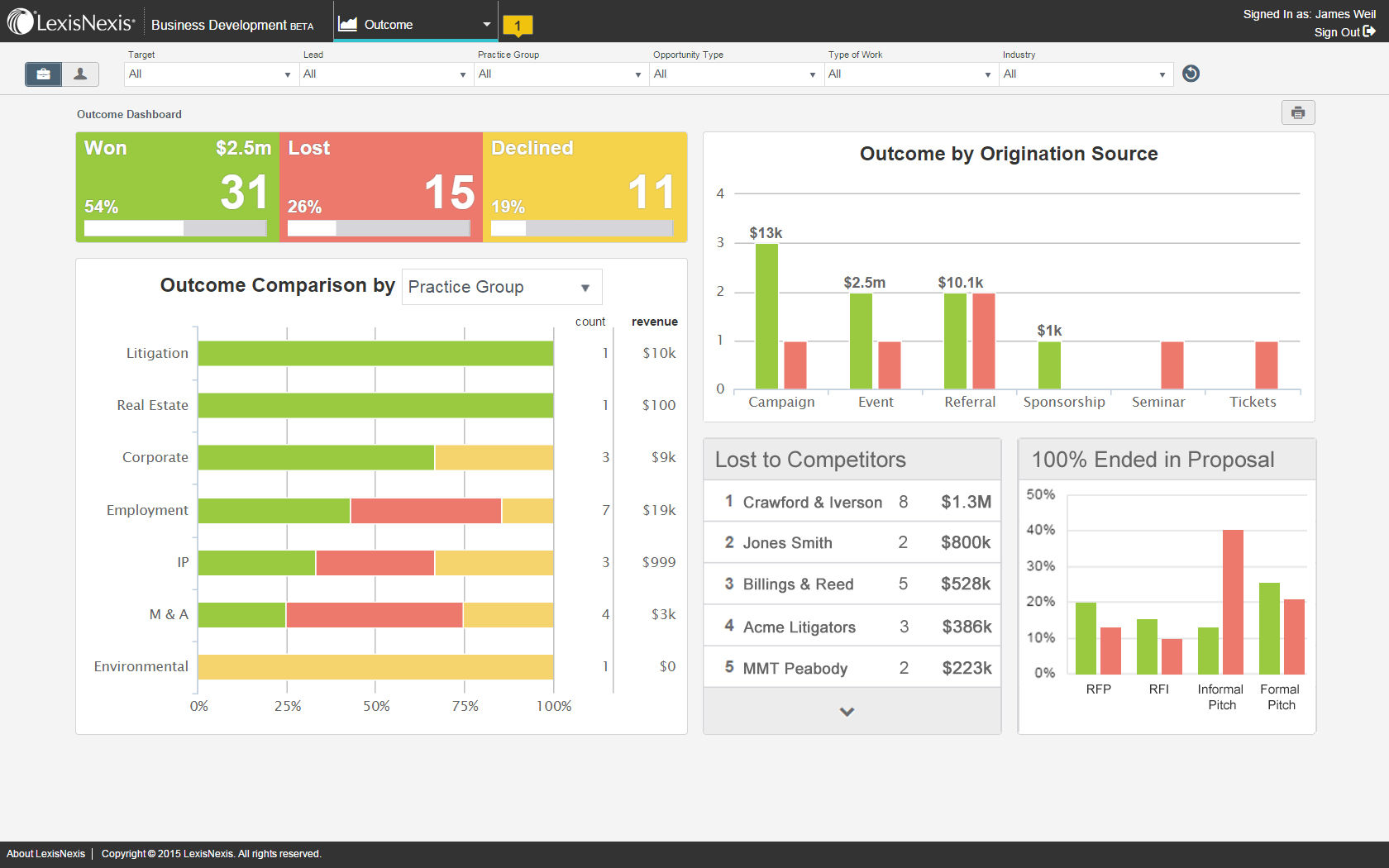1389x868 pixels.
Task: Click the Campaign green won bar
Action: pos(766,316)
